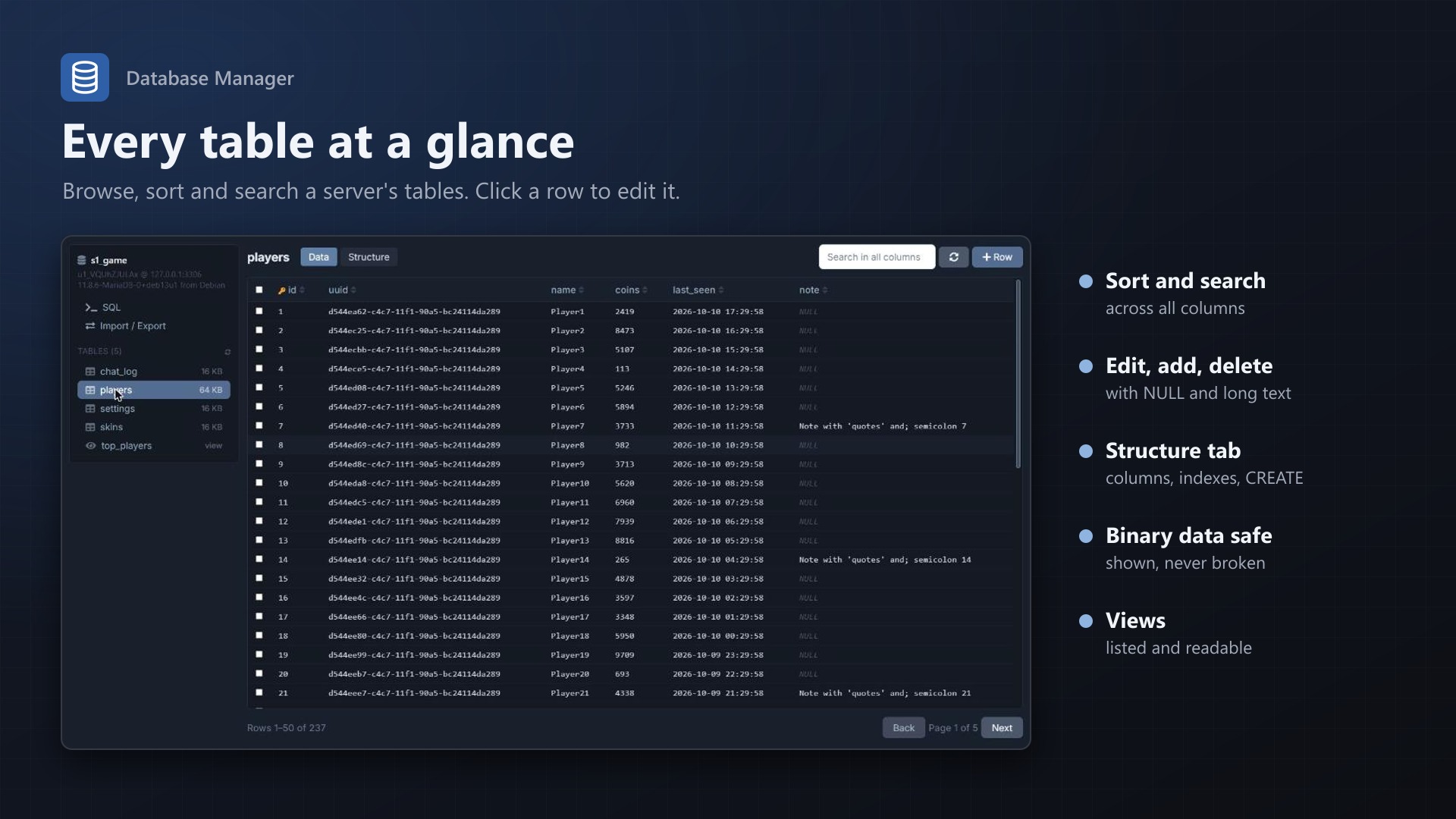Screen dimensions: 1456x819
Task: Toggle the select-all rows checkbox
Action: [x=259, y=290]
